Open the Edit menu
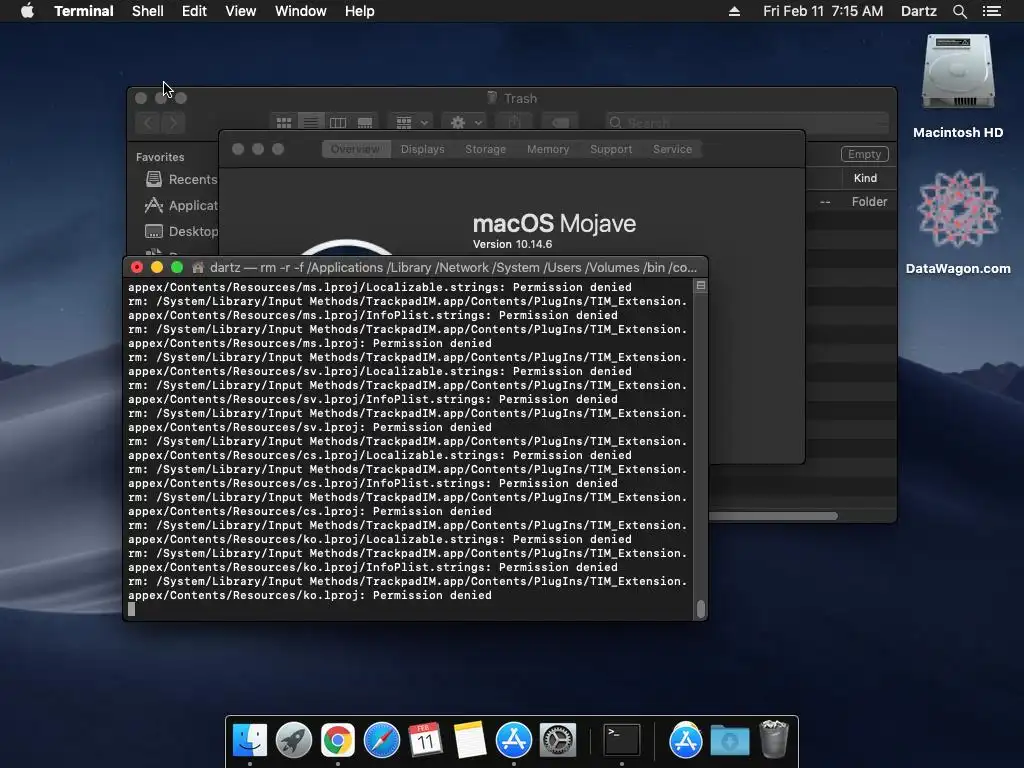Viewport: 1024px width, 768px height. pyautogui.click(x=194, y=11)
